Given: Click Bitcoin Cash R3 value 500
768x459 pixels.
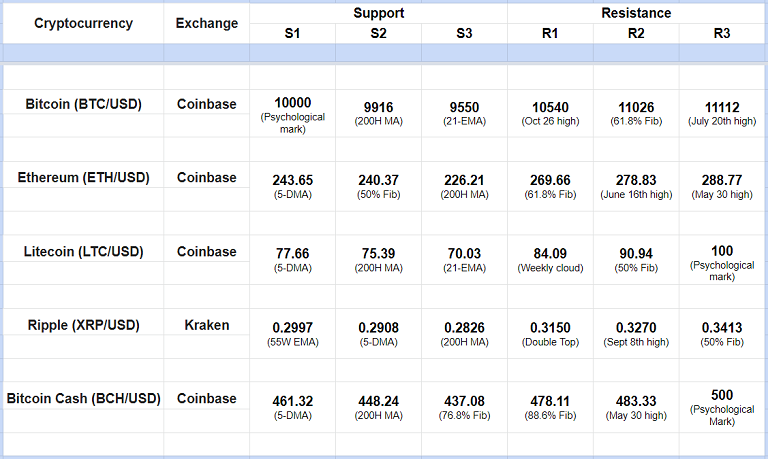Looking at the screenshot, I should 722,395.
